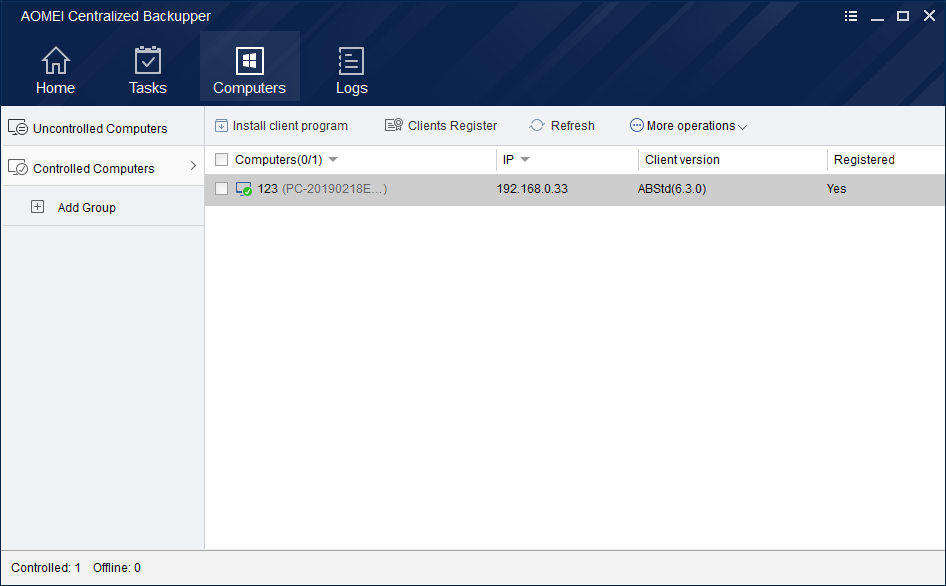Image resolution: width=946 pixels, height=586 pixels.
Task: Click the online computer status icon for 123
Action: (x=244, y=189)
